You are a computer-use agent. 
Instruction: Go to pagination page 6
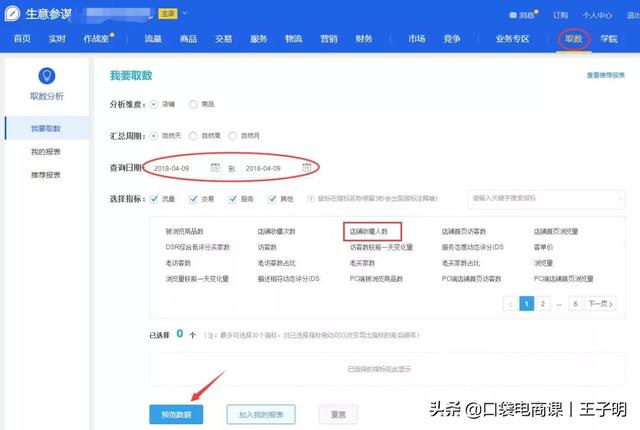coord(575,304)
